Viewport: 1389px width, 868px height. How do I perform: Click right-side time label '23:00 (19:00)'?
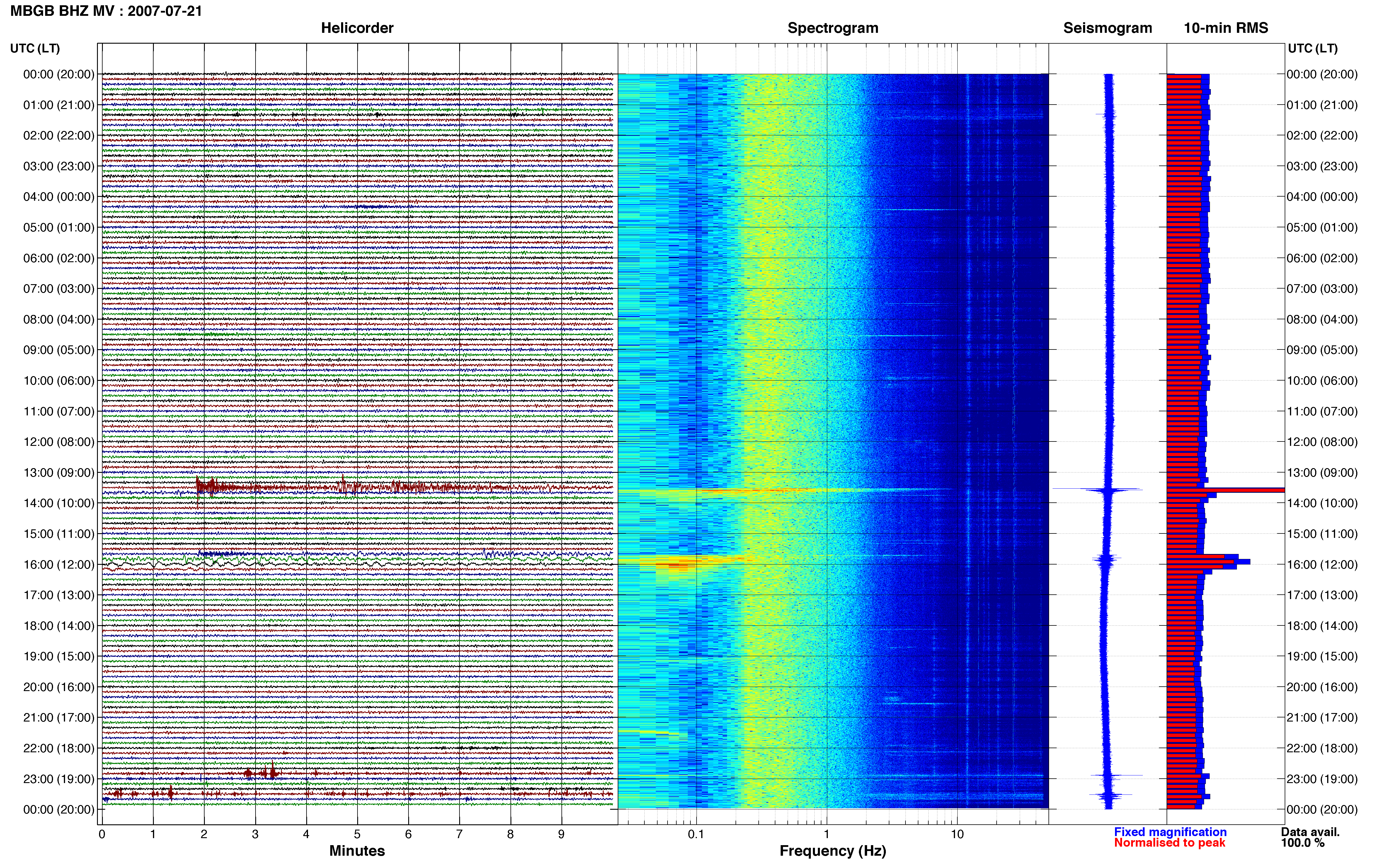tap(1322, 779)
